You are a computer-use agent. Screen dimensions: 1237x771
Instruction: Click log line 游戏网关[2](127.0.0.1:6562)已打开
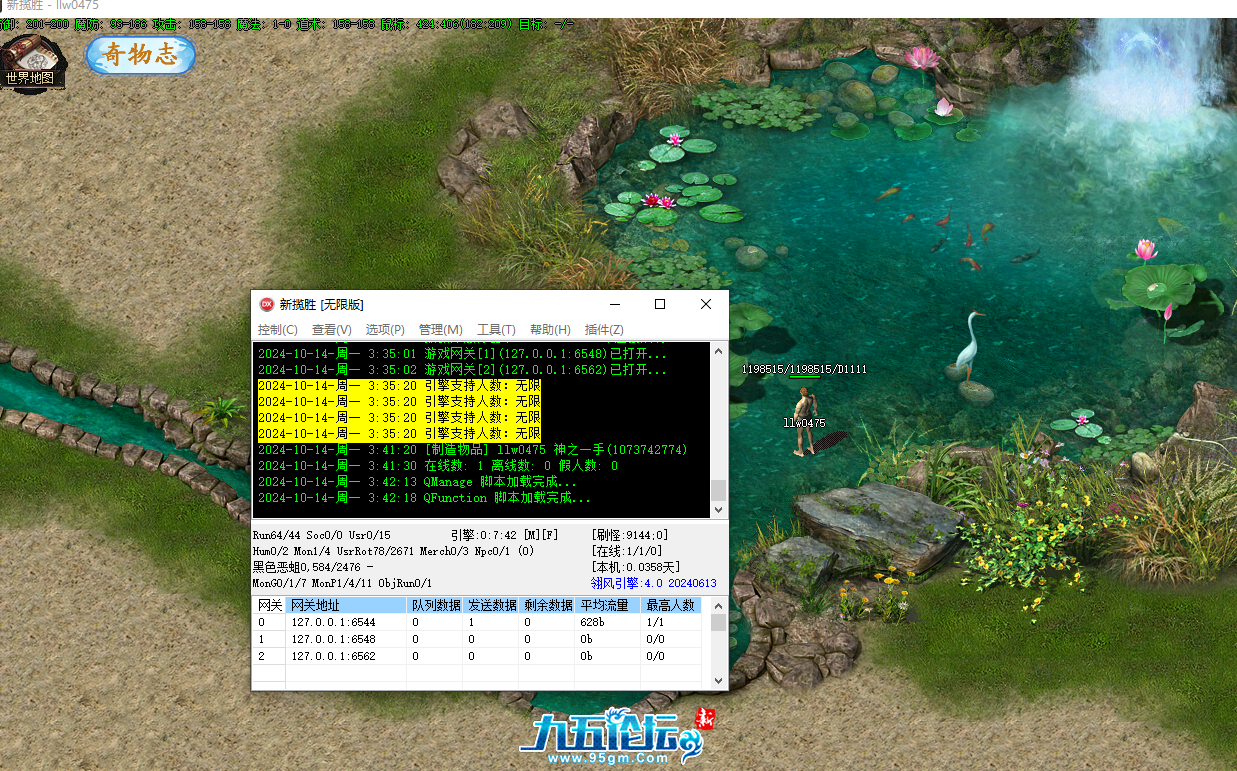(462, 370)
